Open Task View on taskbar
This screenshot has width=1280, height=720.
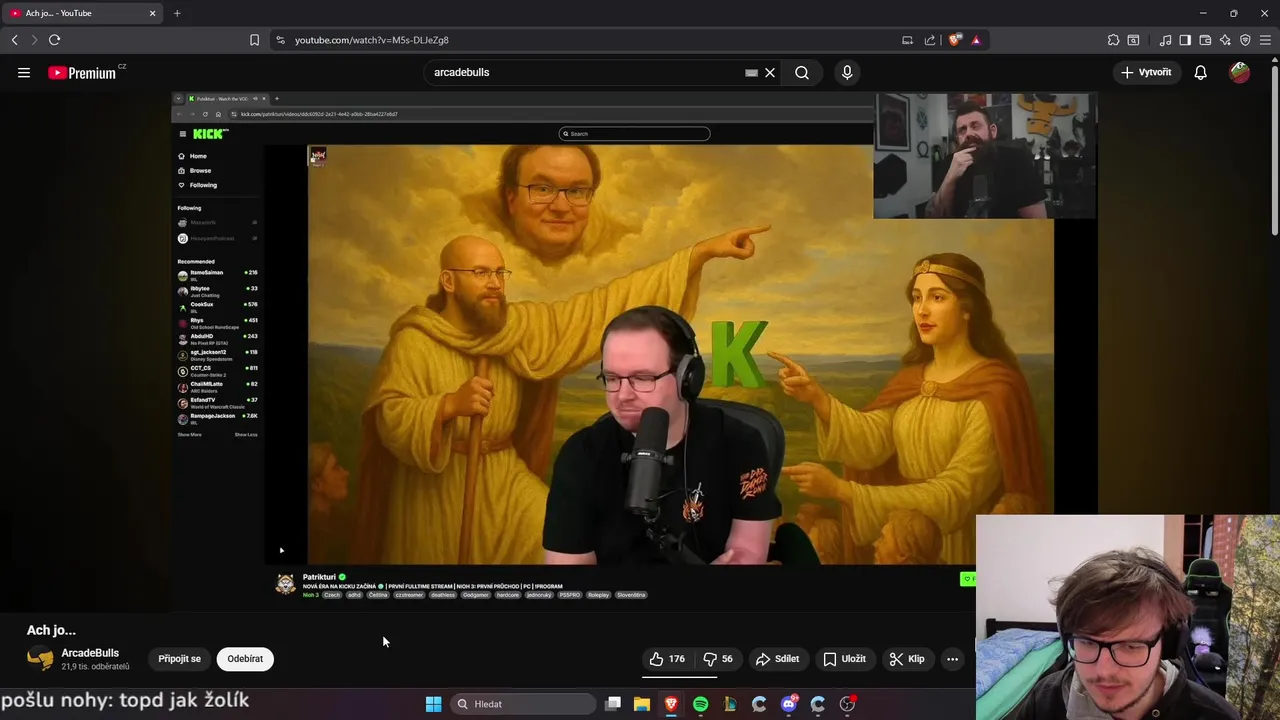tap(613, 704)
